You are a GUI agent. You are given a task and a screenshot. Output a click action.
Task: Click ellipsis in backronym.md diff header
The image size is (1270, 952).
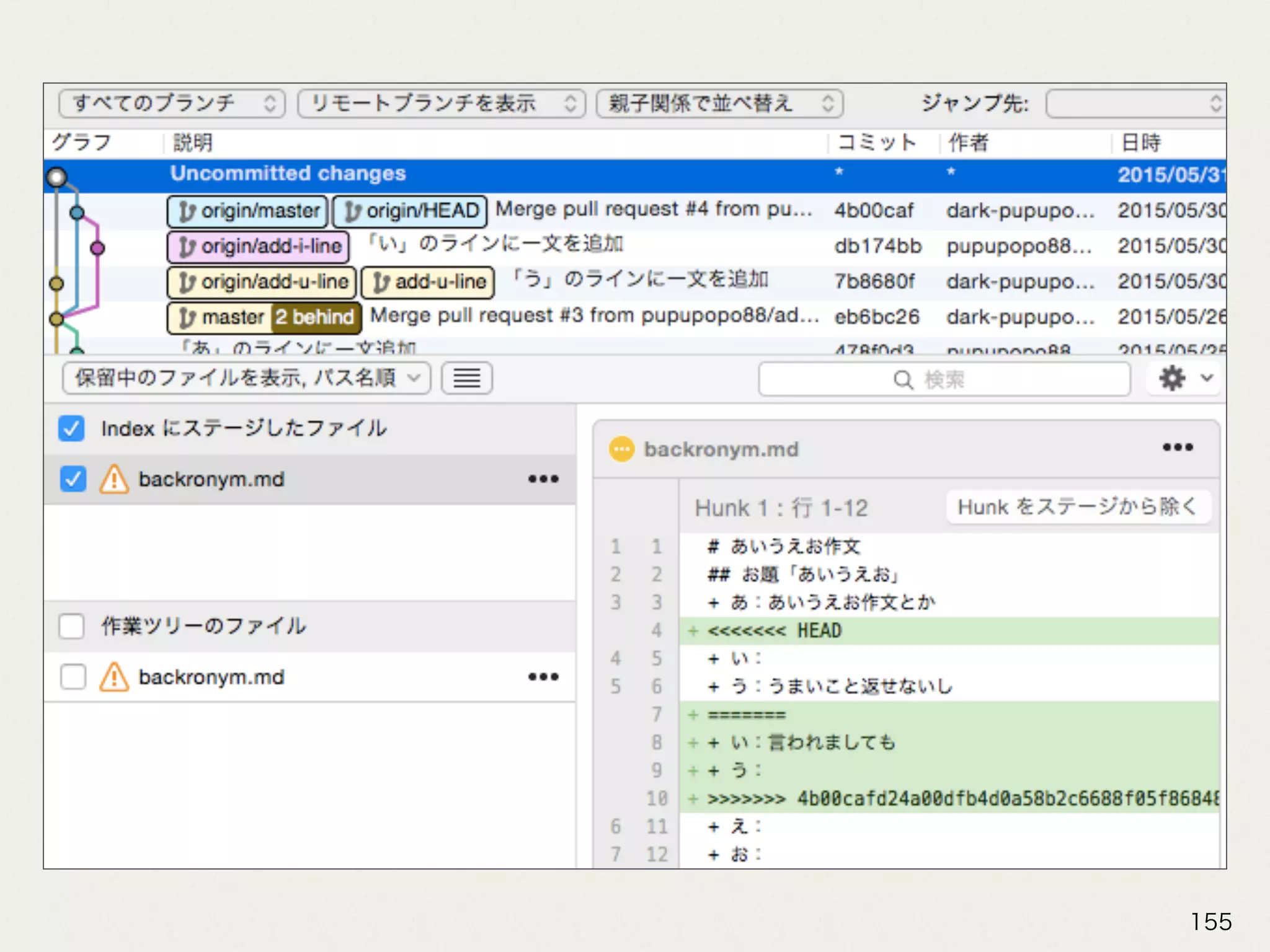click(x=1177, y=447)
